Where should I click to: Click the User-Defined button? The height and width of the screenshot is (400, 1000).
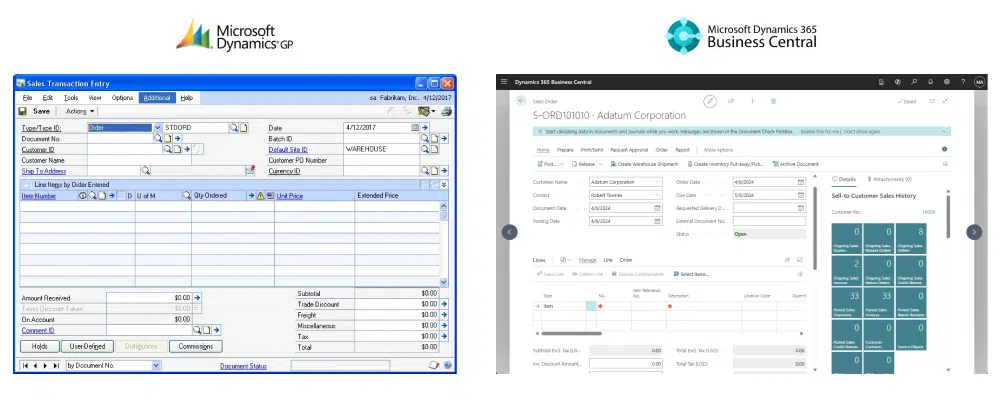(x=87, y=346)
